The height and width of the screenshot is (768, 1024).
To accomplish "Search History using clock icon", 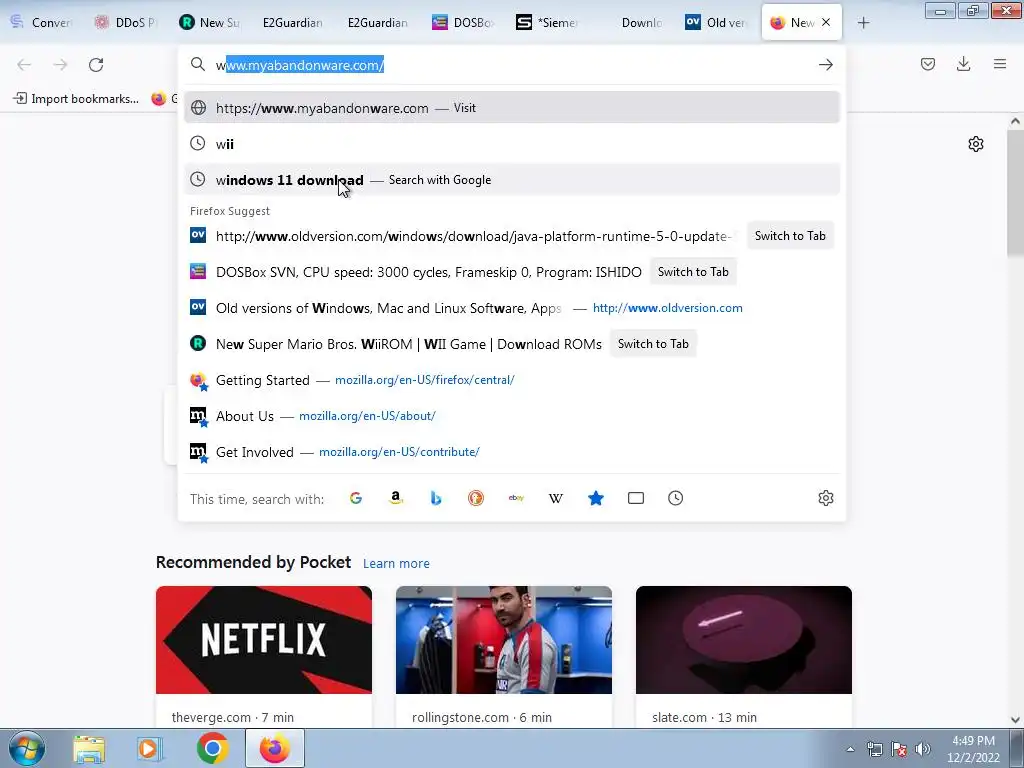I will pyautogui.click(x=676, y=498).
